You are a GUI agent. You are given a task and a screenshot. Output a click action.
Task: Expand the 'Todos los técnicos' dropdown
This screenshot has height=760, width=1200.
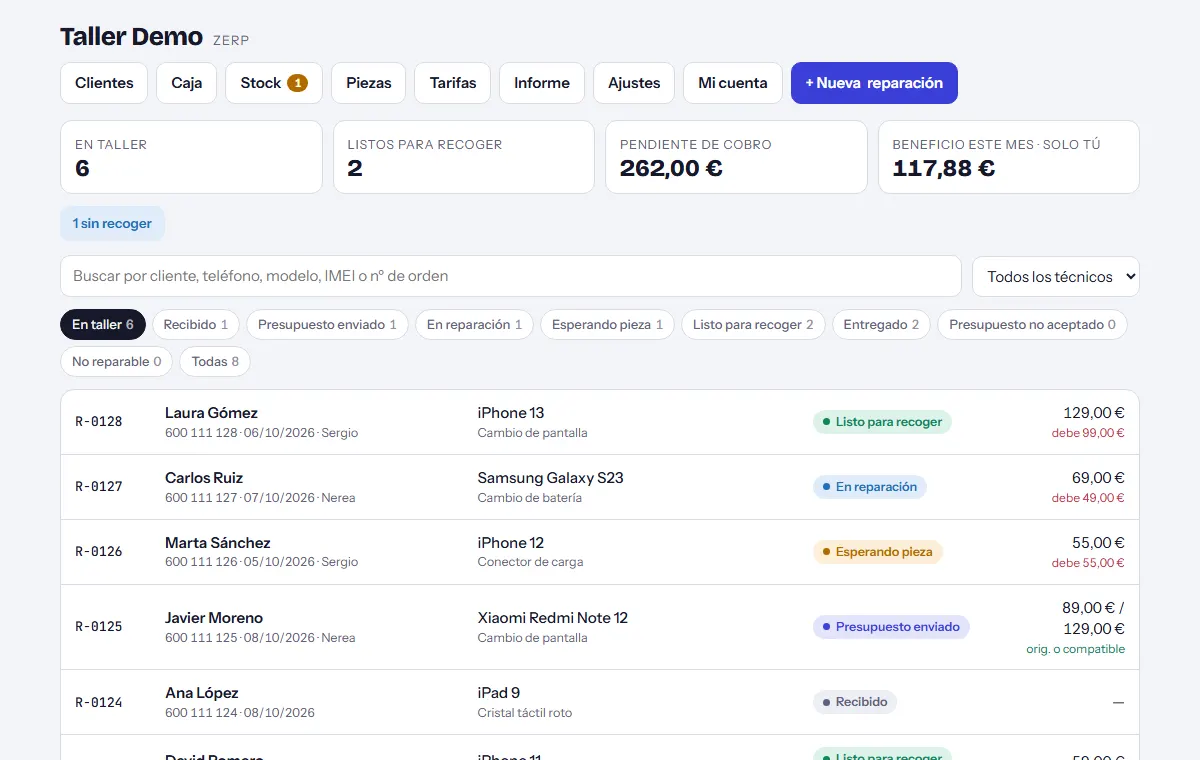(1056, 277)
